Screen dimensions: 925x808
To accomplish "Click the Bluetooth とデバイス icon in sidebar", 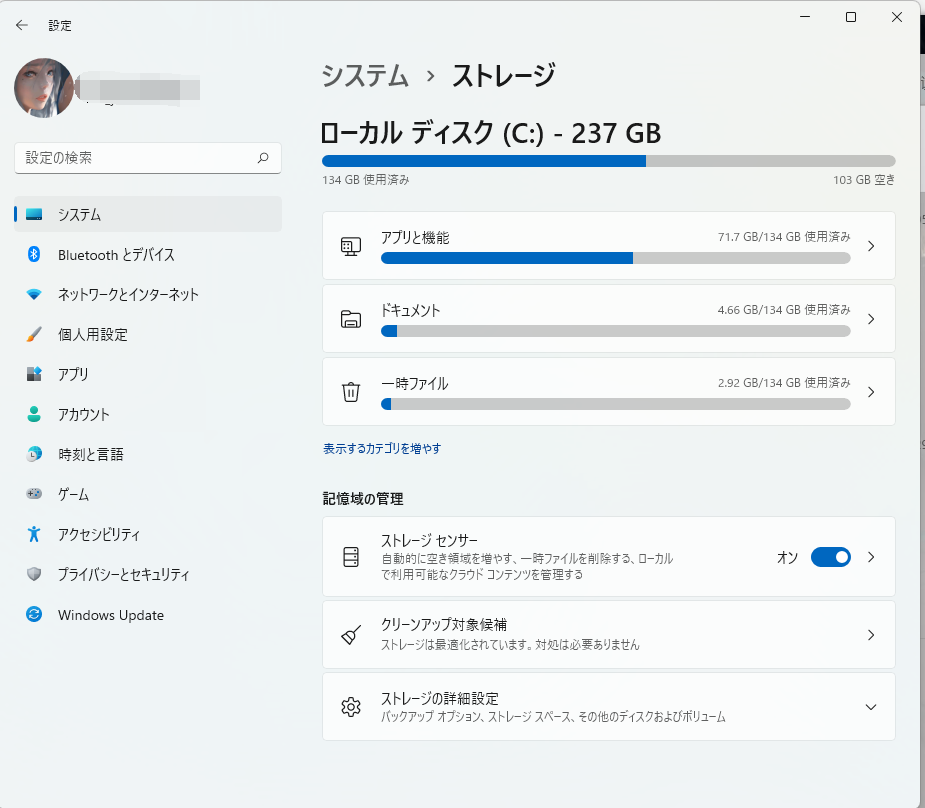I will pyautogui.click(x=34, y=255).
